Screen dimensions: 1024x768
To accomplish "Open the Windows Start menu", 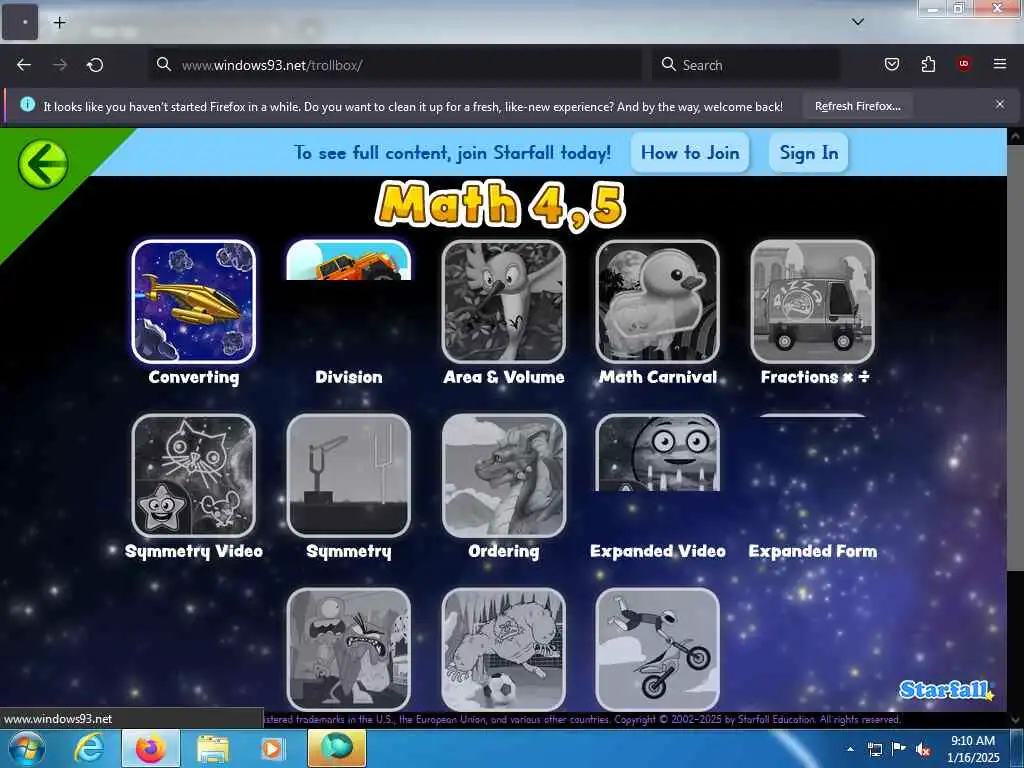I will coord(26,748).
